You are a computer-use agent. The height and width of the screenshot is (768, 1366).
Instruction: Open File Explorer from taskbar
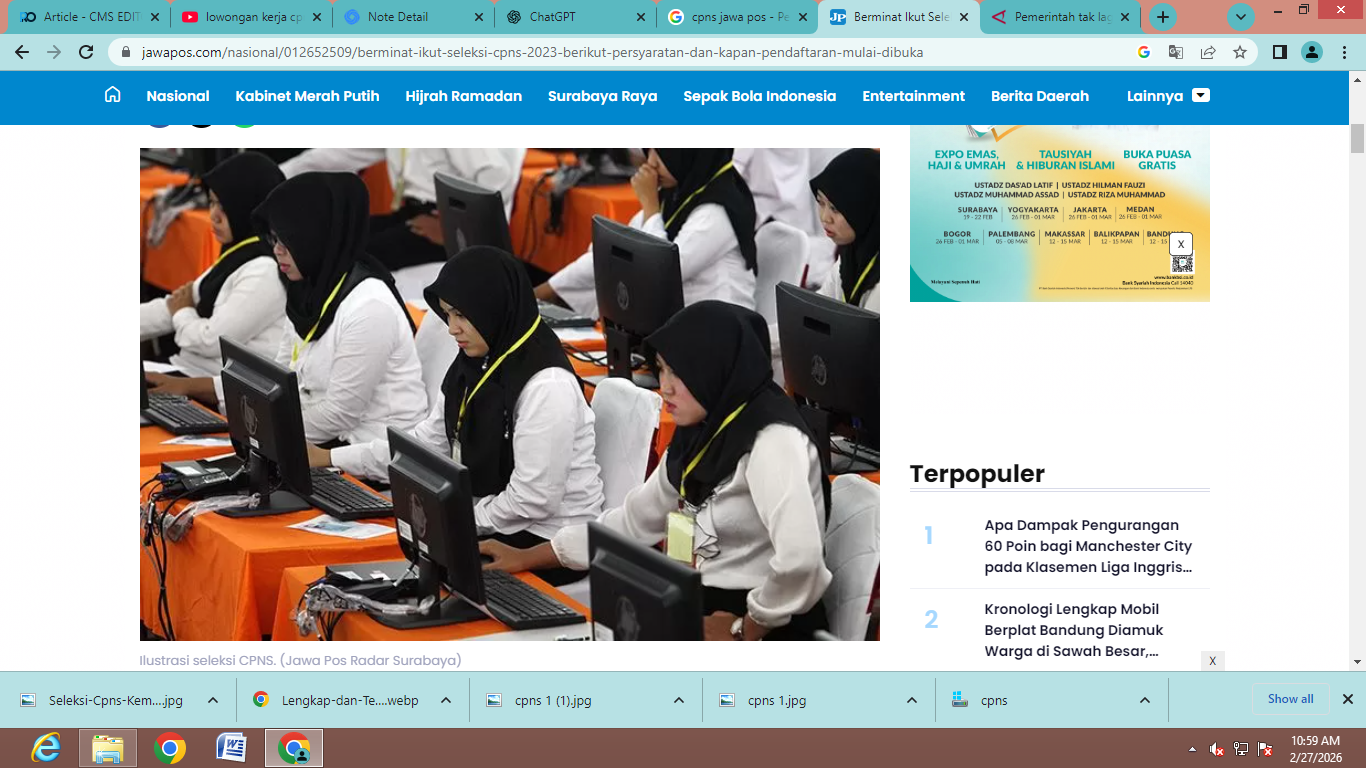pyautogui.click(x=108, y=748)
